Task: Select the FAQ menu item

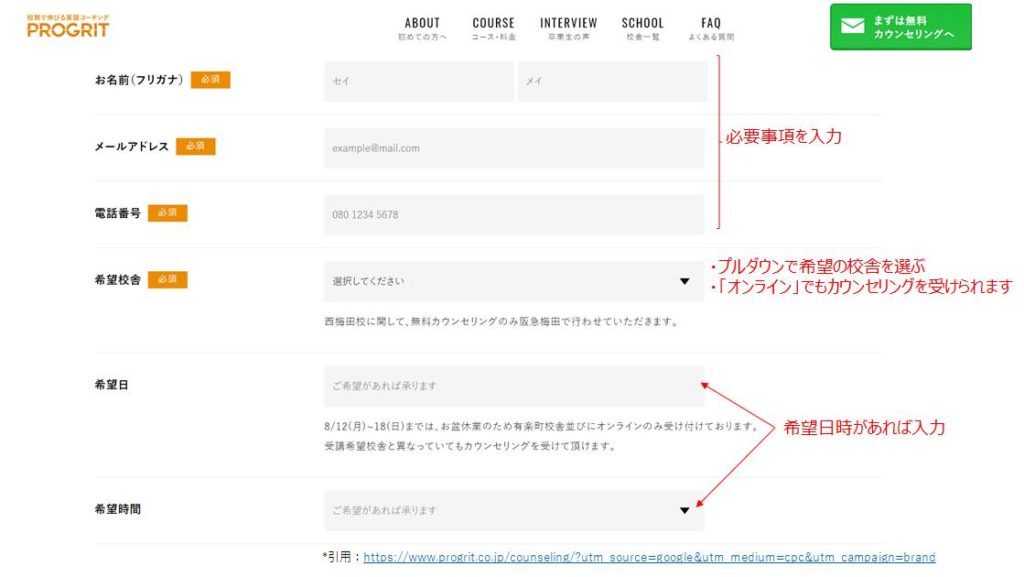Action: pyautogui.click(x=710, y=28)
